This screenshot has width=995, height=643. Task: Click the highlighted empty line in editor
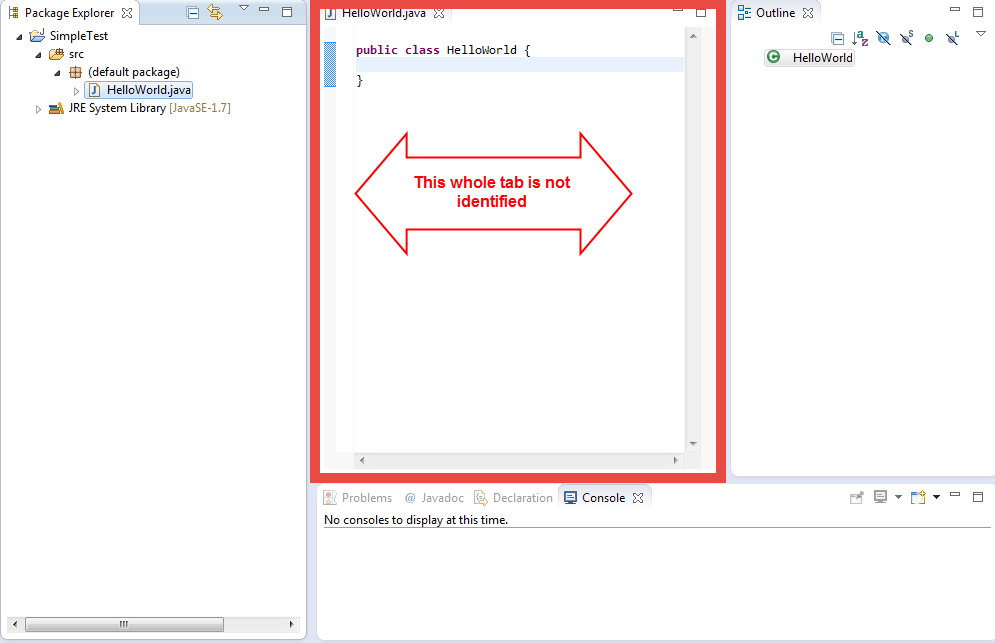pyautogui.click(x=519, y=65)
